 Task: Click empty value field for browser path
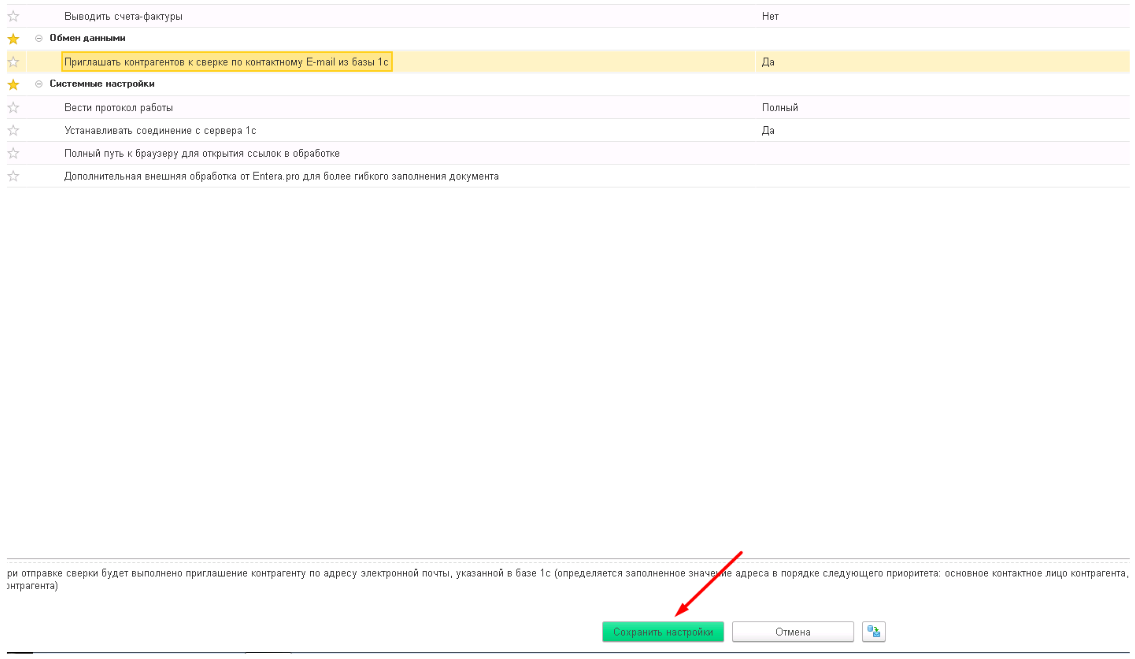coord(942,154)
